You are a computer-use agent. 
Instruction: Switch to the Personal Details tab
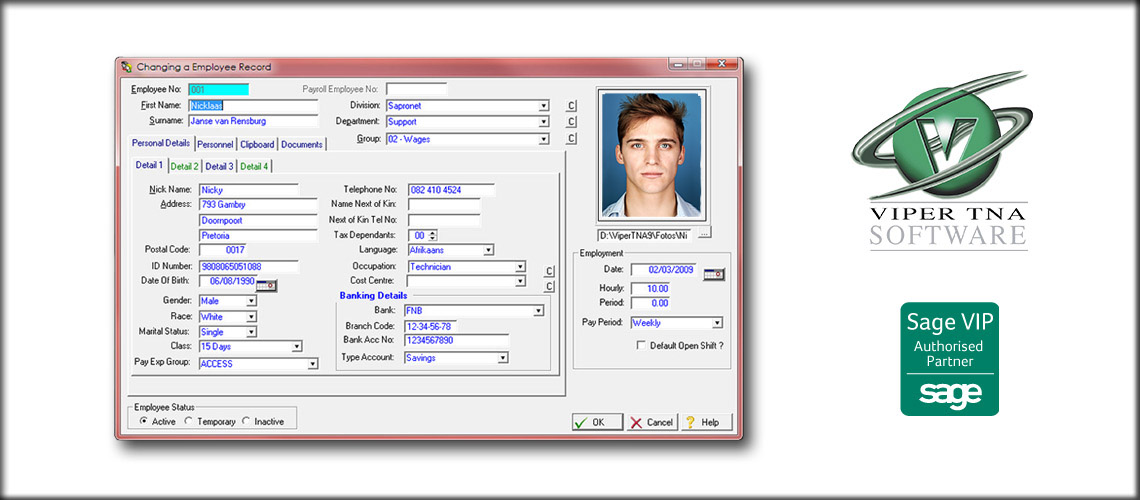pos(161,143)
